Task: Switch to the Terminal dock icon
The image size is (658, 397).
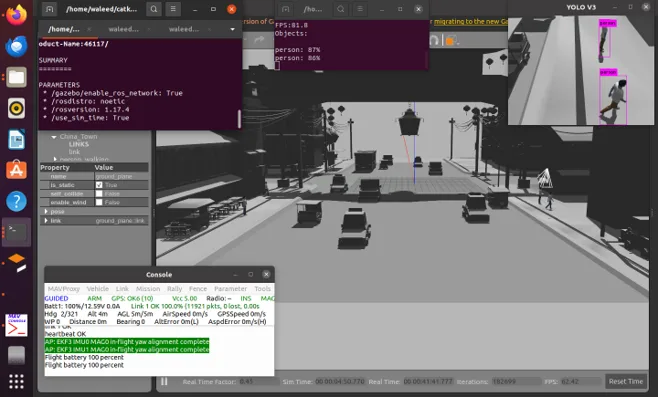Action: [16, 232]
